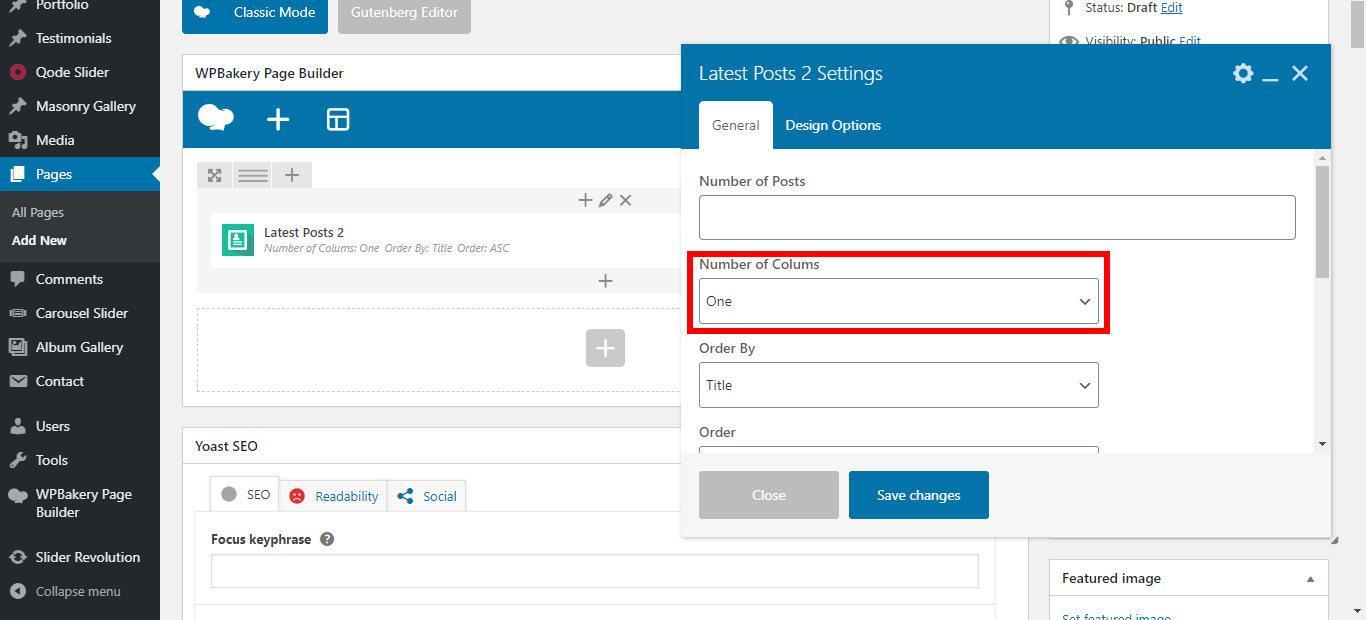Click the row expand arrows icon
This screenshot has width=1366, height=620.
(214, 175)
